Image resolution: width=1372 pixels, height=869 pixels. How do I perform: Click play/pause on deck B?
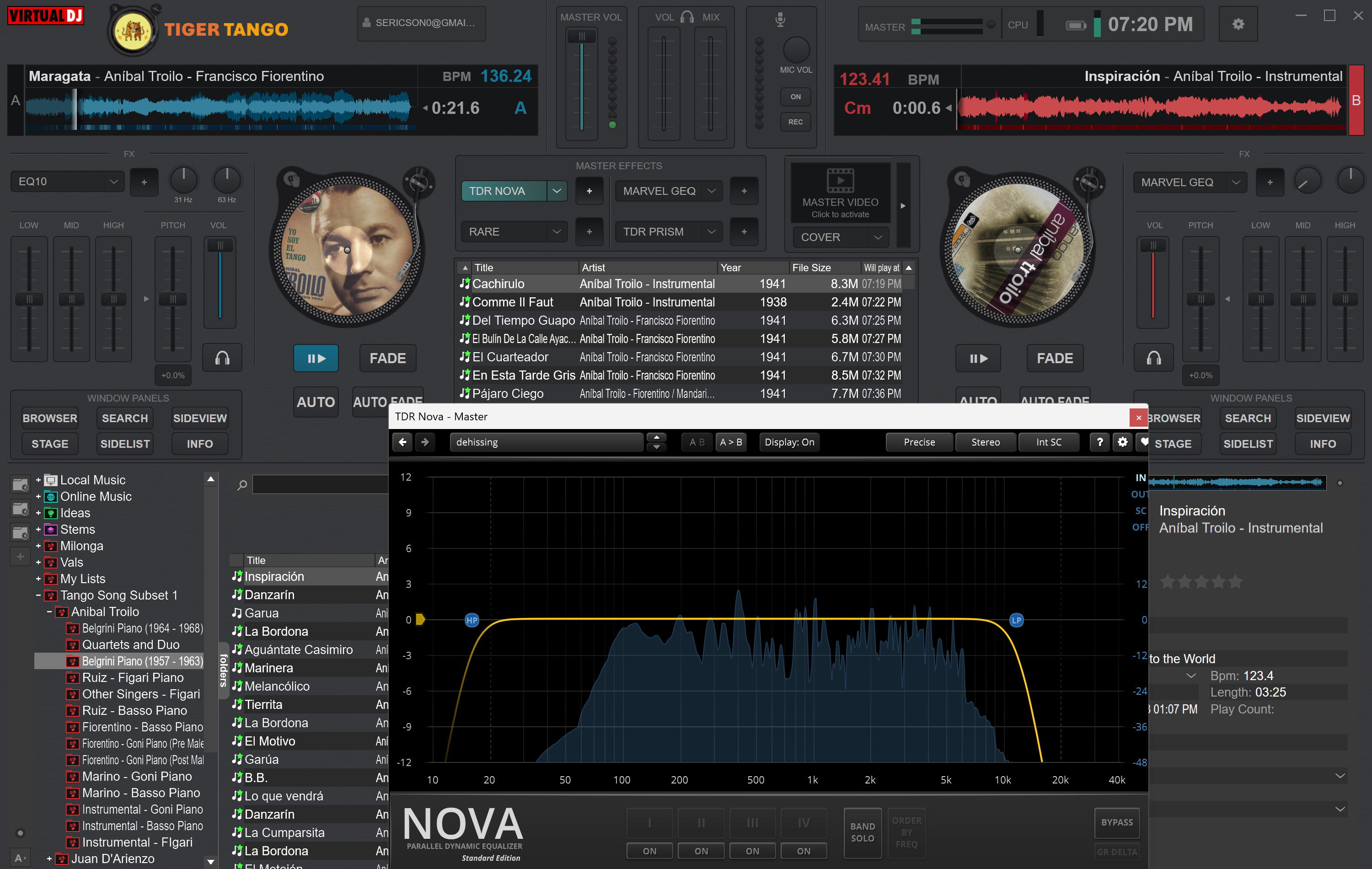tap(978, 358)
